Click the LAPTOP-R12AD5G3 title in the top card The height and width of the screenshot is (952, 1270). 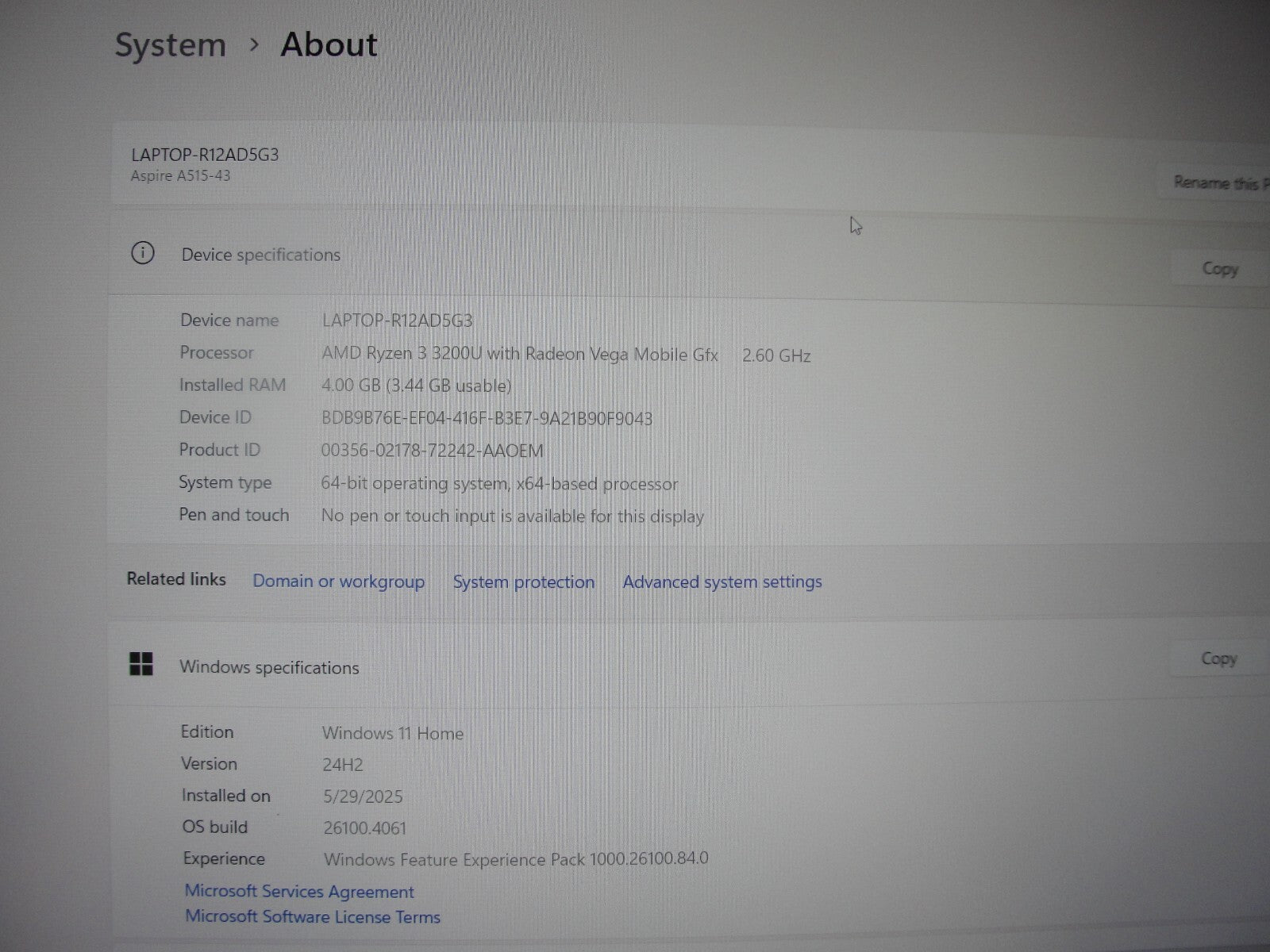205,155
